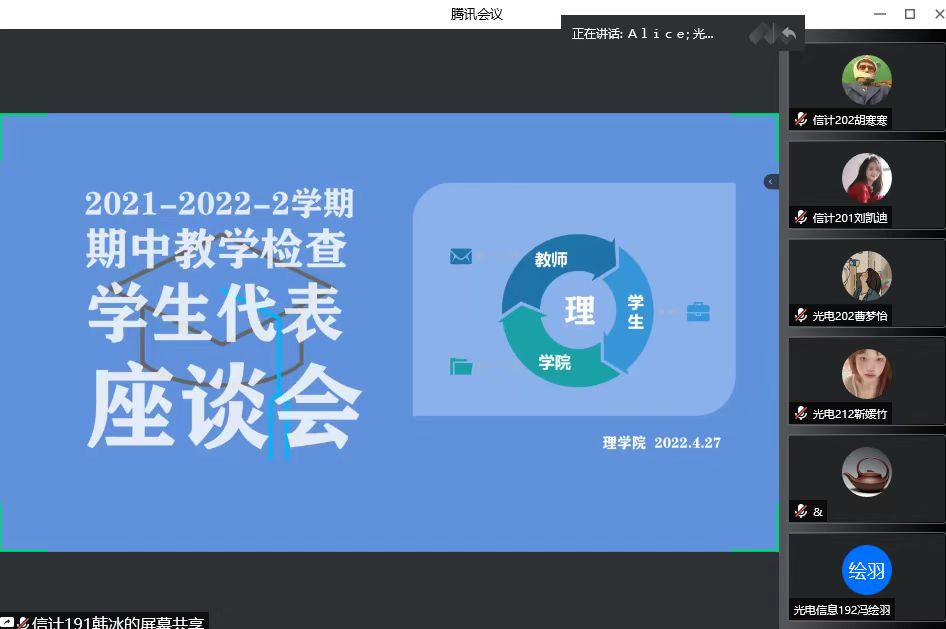Click the 光电信息192冯绘羽 name label
The height and width of the screenshot is (629, 946).
pyautogui.click(x=842, y=610)
